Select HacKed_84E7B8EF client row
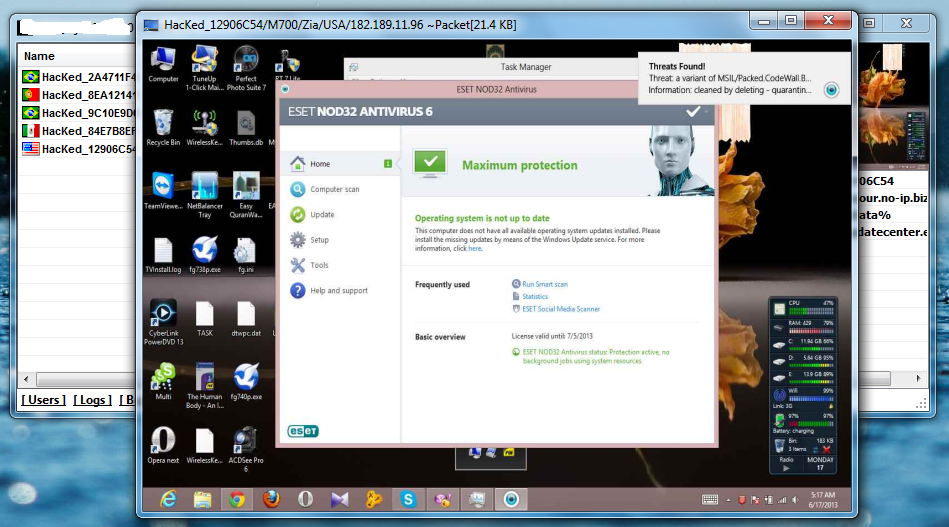This screenshot has height=527, width=949. [x=78, y=131]
